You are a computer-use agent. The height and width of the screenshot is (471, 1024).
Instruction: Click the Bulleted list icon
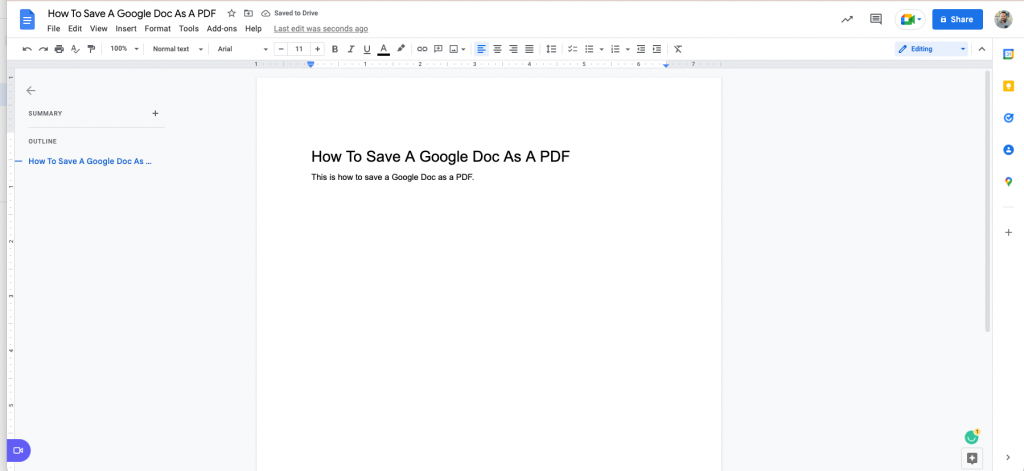tap(589, 49)
